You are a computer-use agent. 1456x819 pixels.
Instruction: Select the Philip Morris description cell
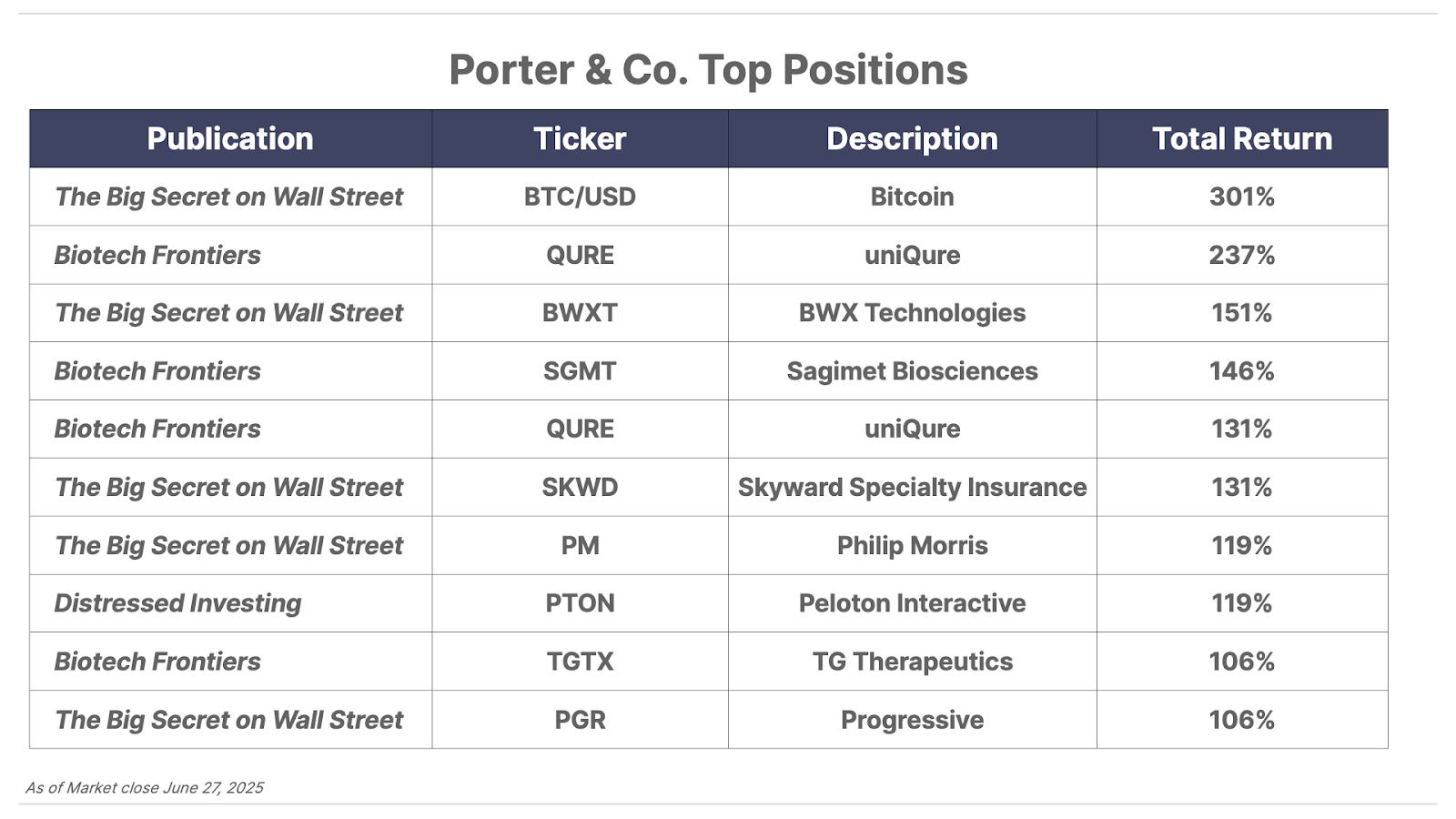pyautogui.click(x=912, y=545)
